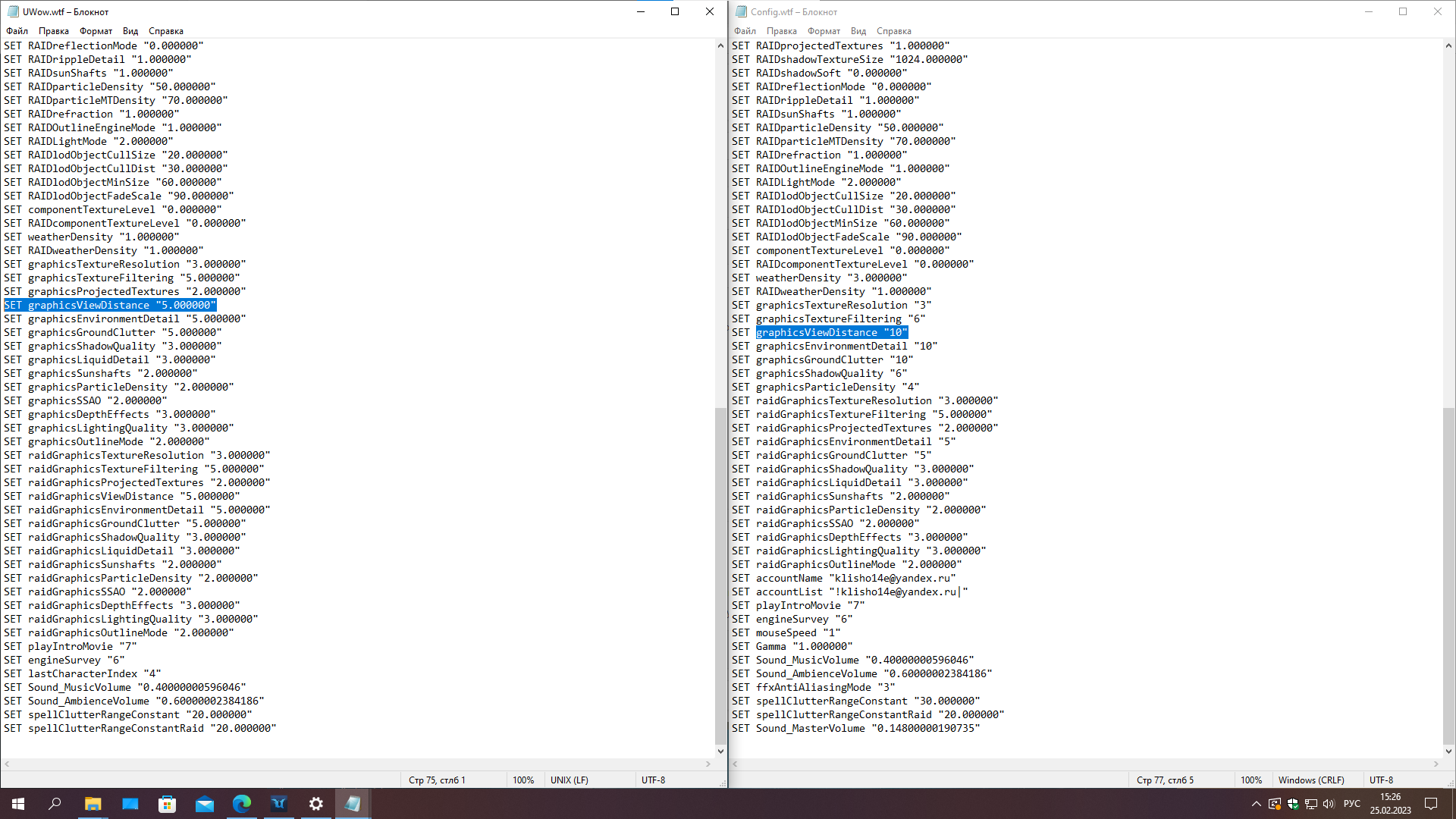Open Settings gear on taskbar
The height and width of the screenshot is (819, 1456).
coord(315,804)
